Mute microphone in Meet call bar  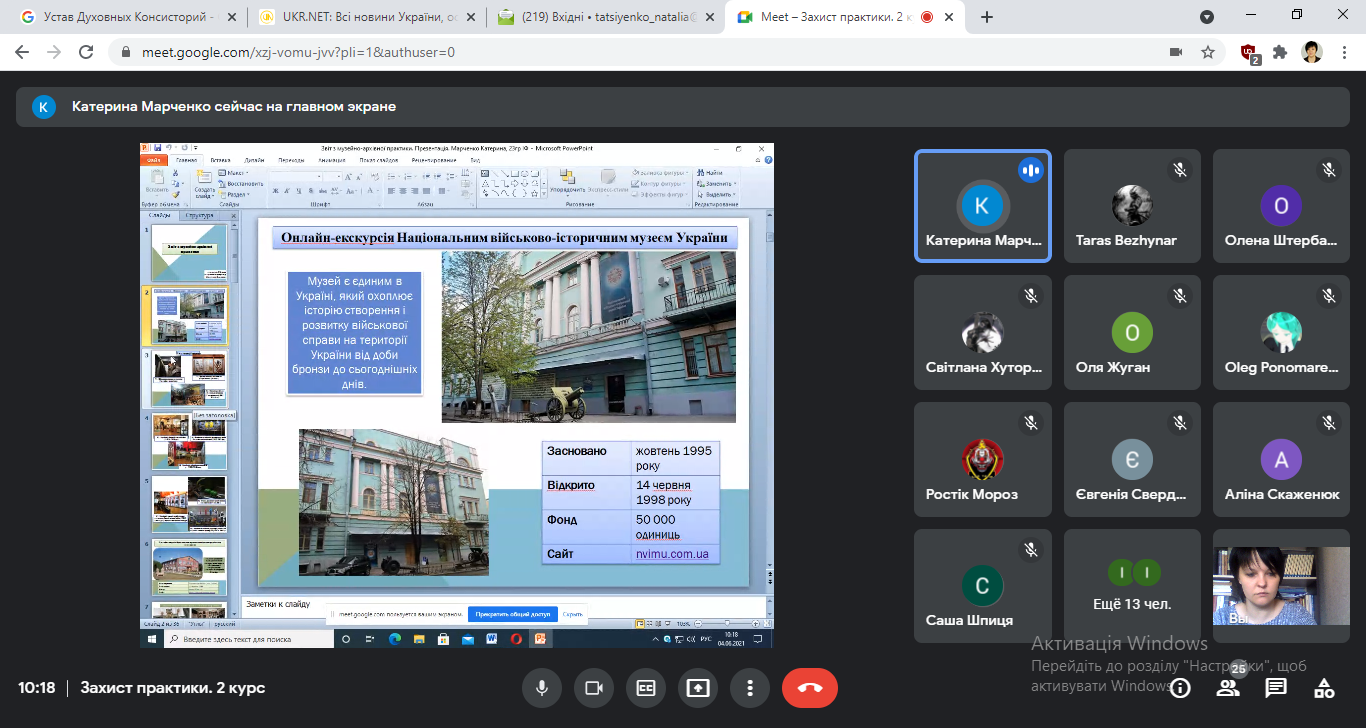[x=541, y=688]
